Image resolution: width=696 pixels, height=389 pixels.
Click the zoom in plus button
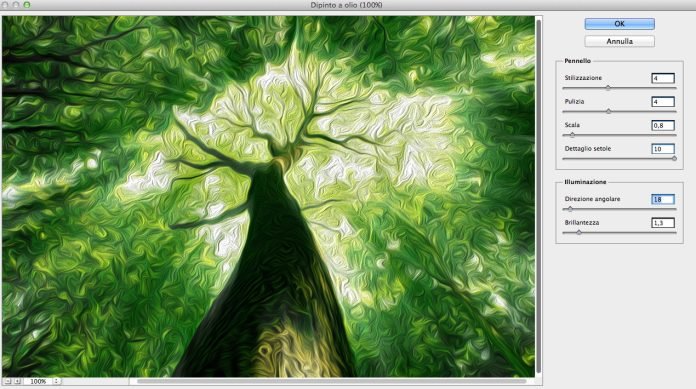click(18, 381)
